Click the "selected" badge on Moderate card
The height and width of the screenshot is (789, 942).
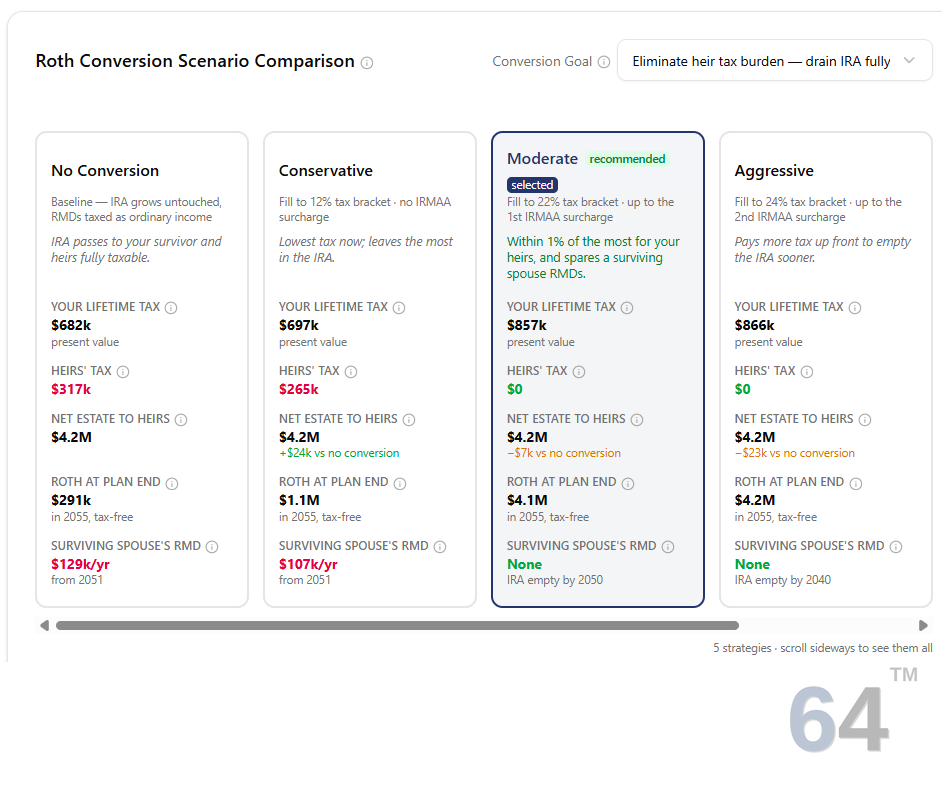coord(532,185)
